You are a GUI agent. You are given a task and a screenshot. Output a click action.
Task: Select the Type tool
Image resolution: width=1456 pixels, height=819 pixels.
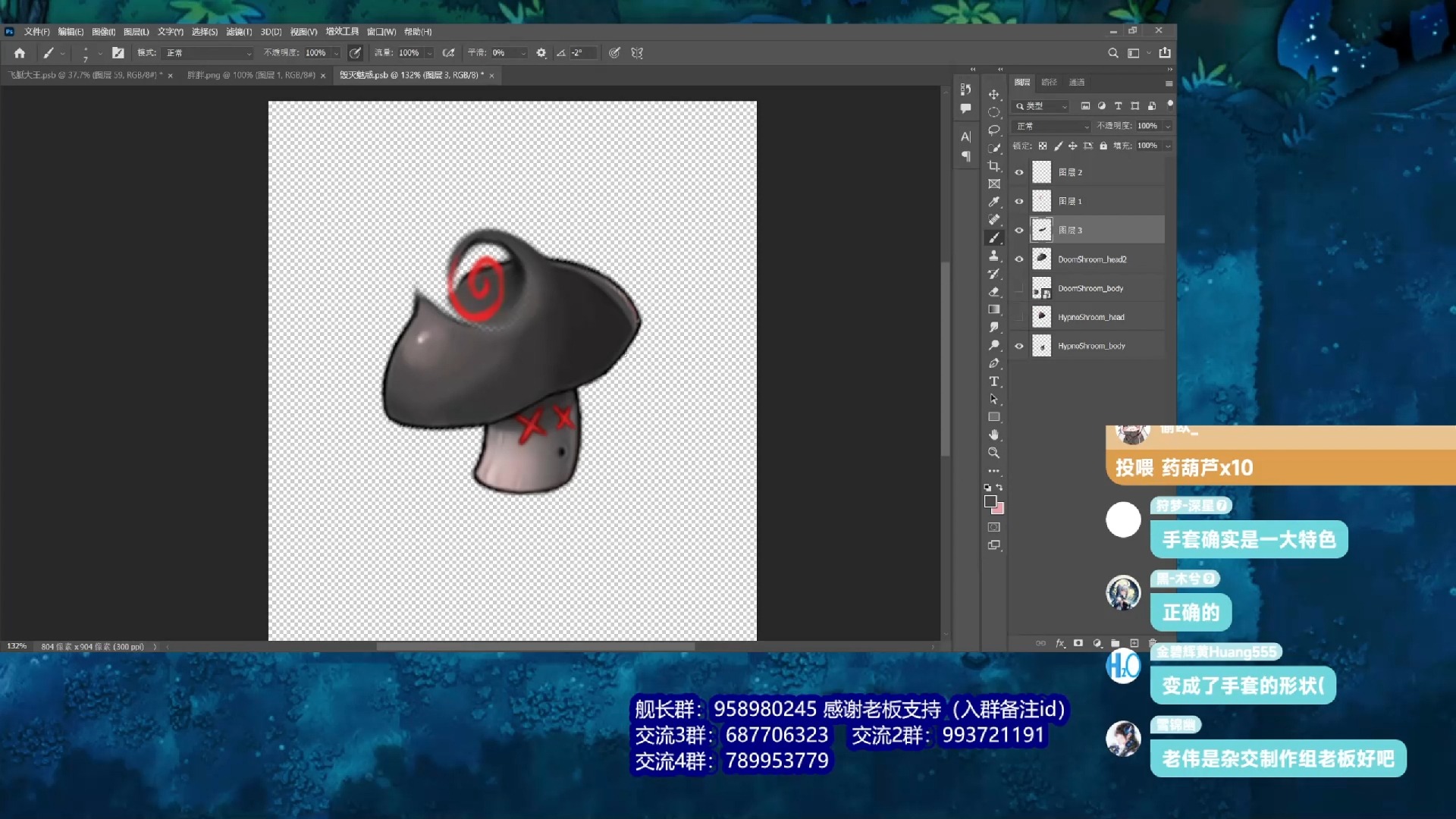(993, 381)
